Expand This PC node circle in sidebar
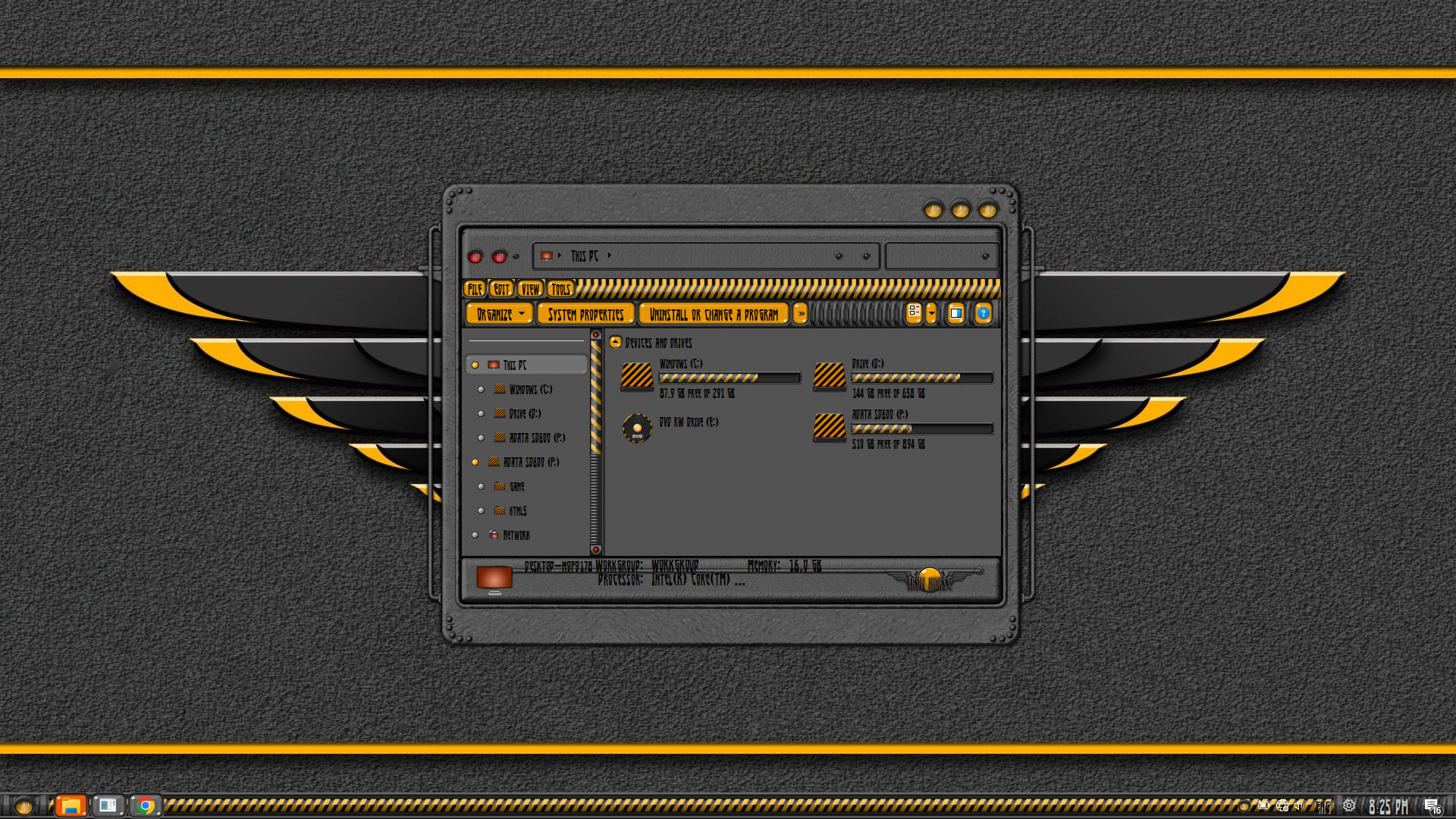 tap(475, 365)
